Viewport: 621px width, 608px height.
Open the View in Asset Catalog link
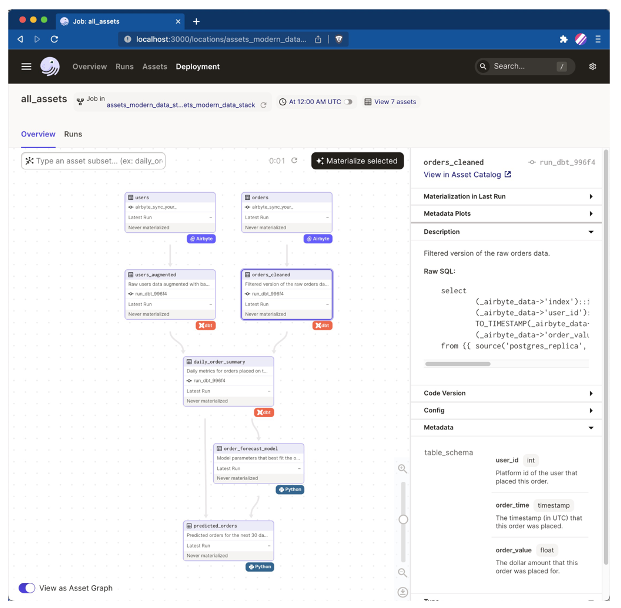(x=467, y=175)
